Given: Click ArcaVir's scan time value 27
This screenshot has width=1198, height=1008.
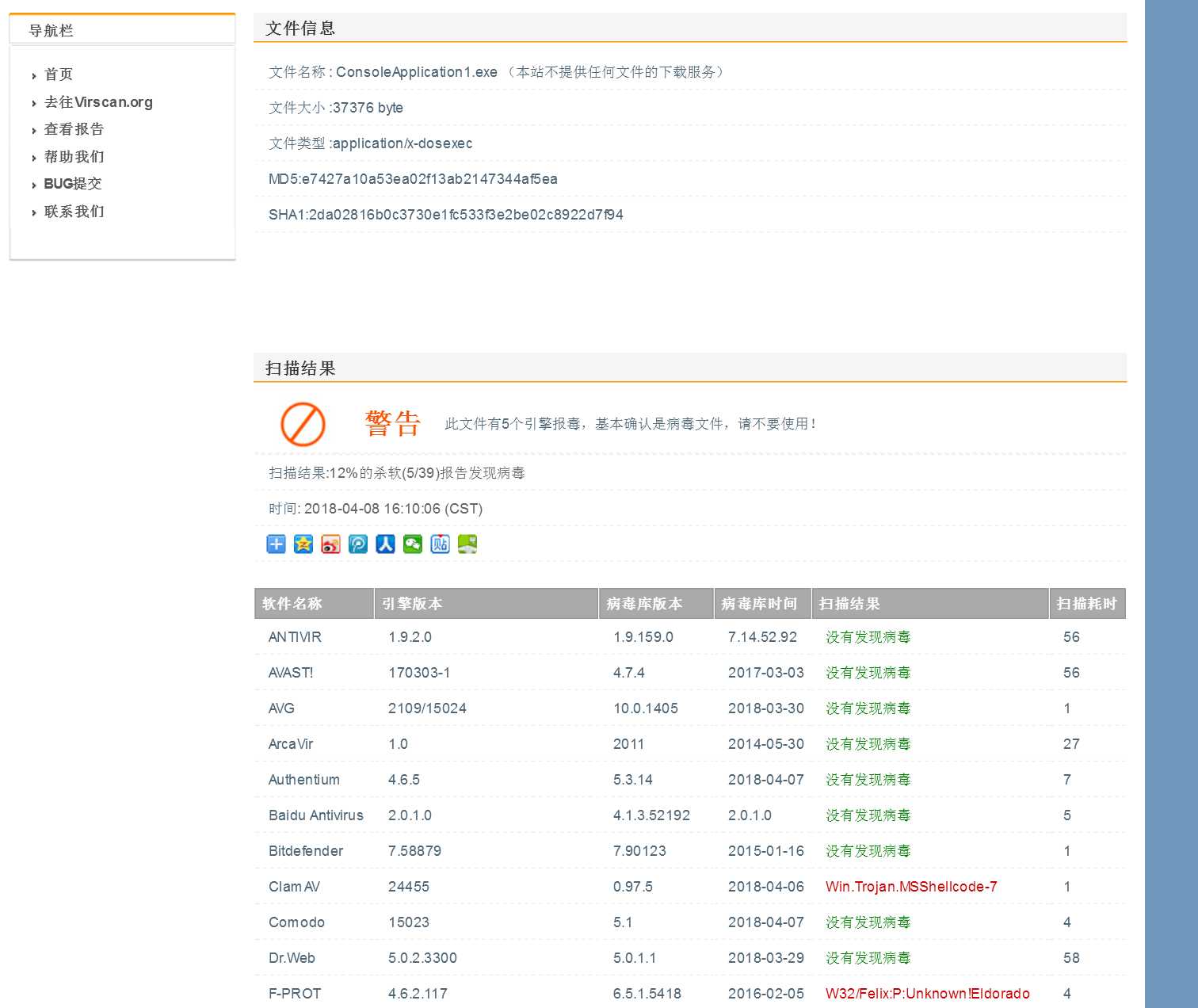Looking at the screenshot, I should coord(1071,744).
